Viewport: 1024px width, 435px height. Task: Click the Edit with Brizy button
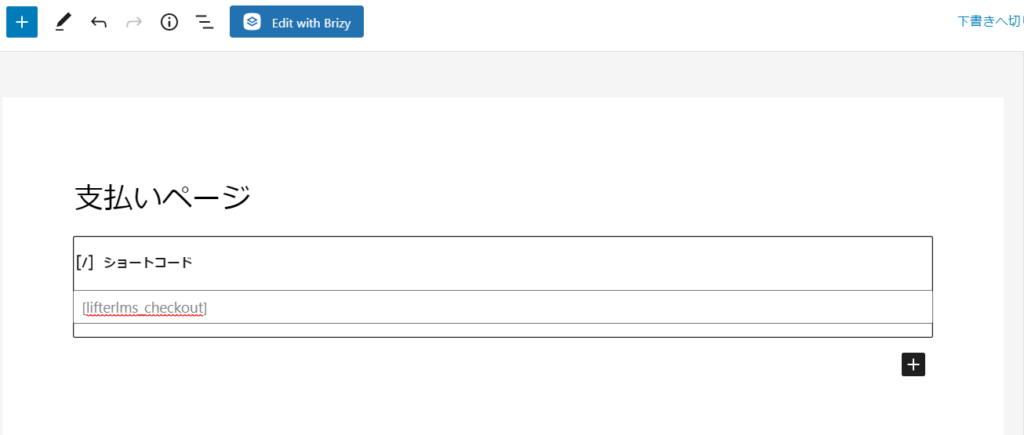coord(296,22)
